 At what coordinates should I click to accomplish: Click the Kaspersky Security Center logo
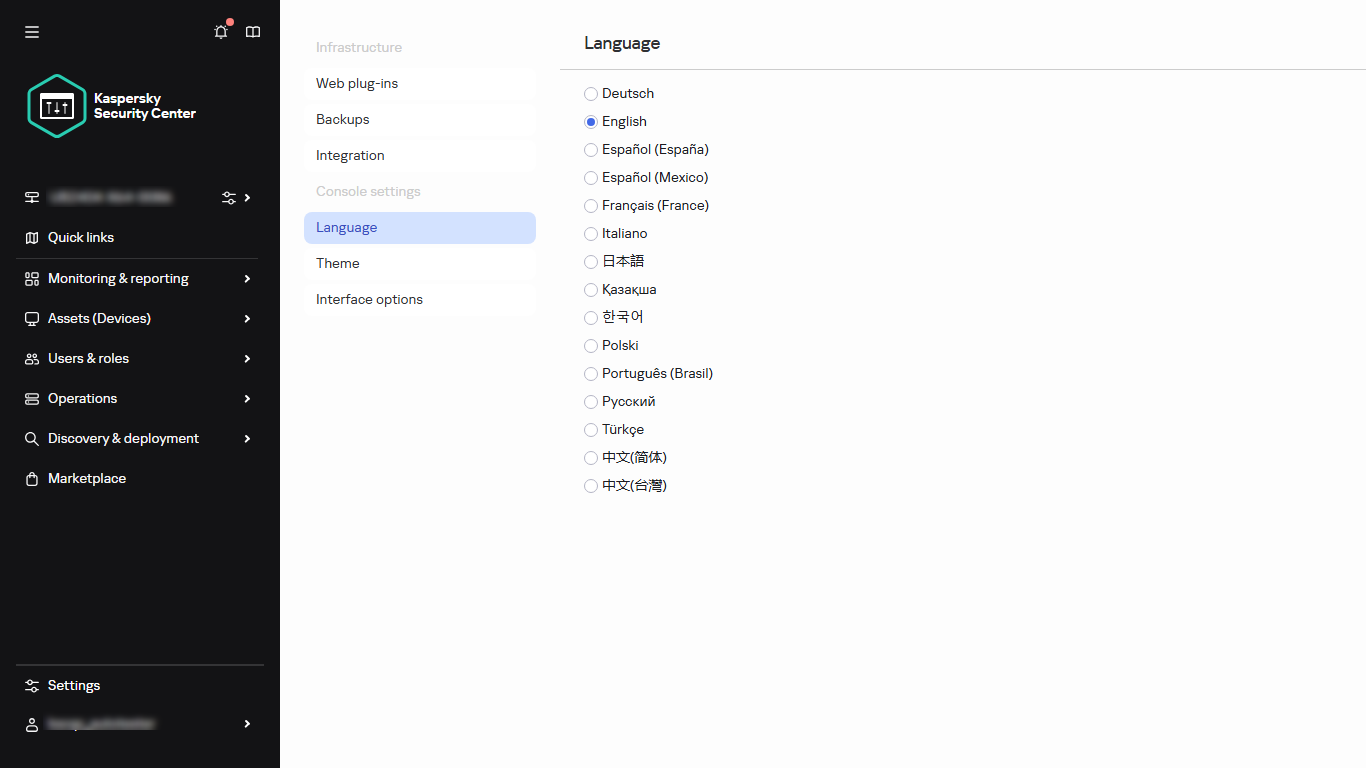click(x=110, y=105)
